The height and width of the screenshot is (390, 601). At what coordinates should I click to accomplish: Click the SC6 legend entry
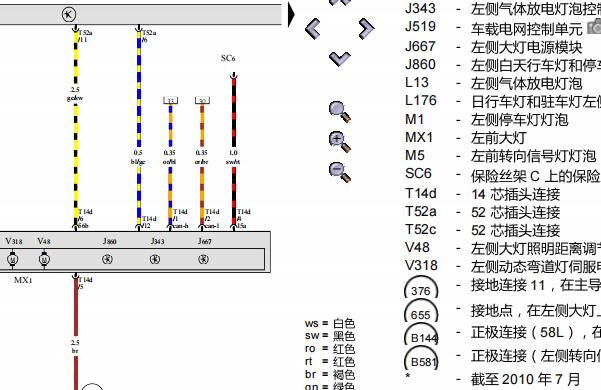tap(503, 174)
